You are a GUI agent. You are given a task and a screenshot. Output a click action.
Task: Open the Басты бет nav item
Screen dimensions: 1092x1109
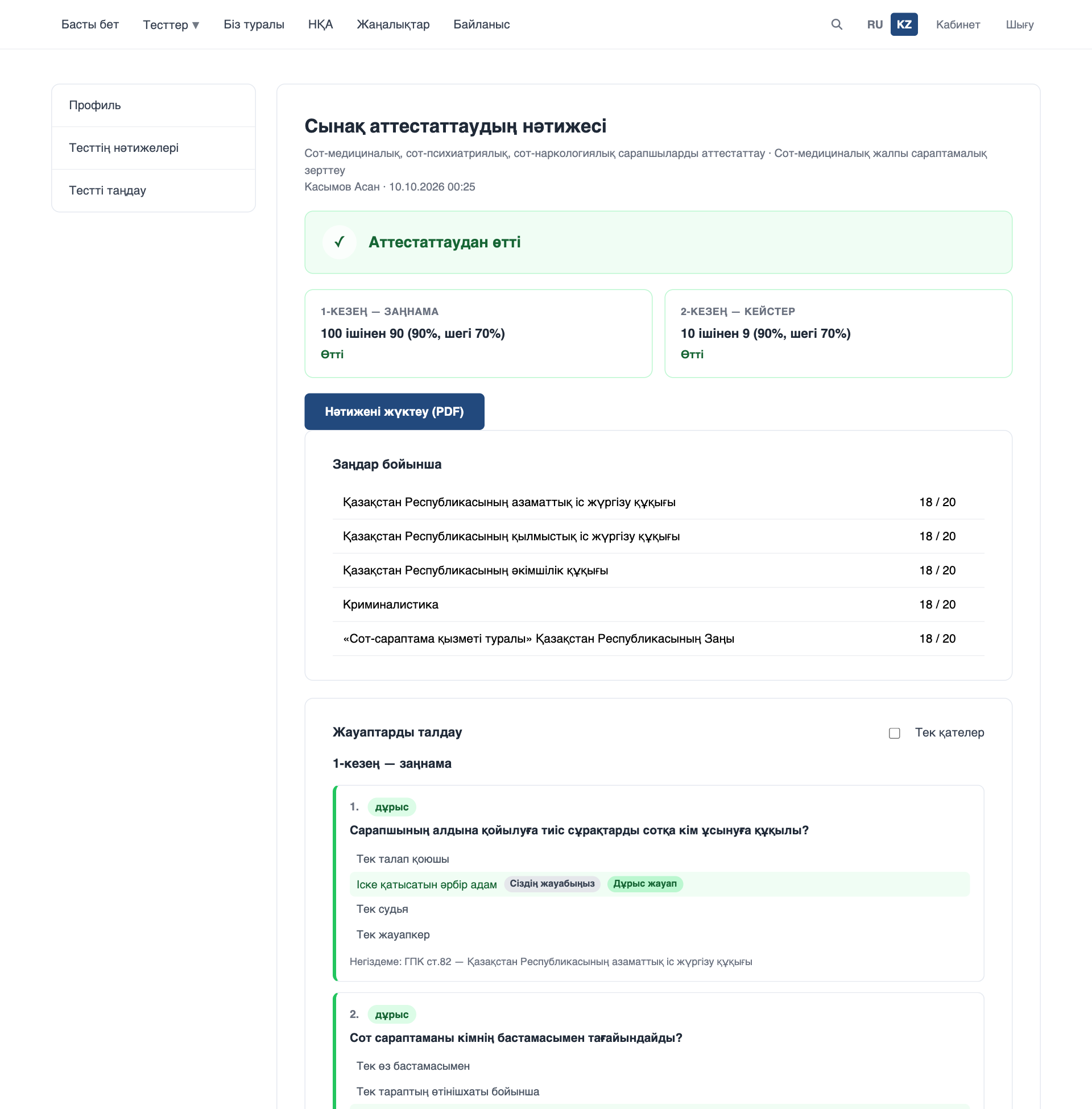(x=90, y=24)
